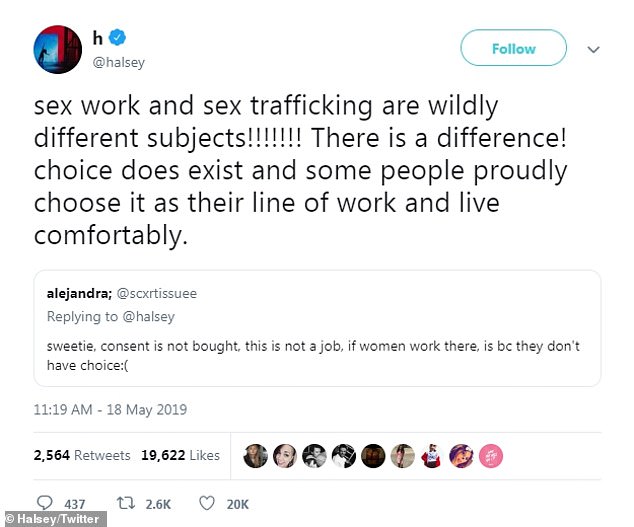
Task: Click the fifth liker avatar
Action: (373, 455)
